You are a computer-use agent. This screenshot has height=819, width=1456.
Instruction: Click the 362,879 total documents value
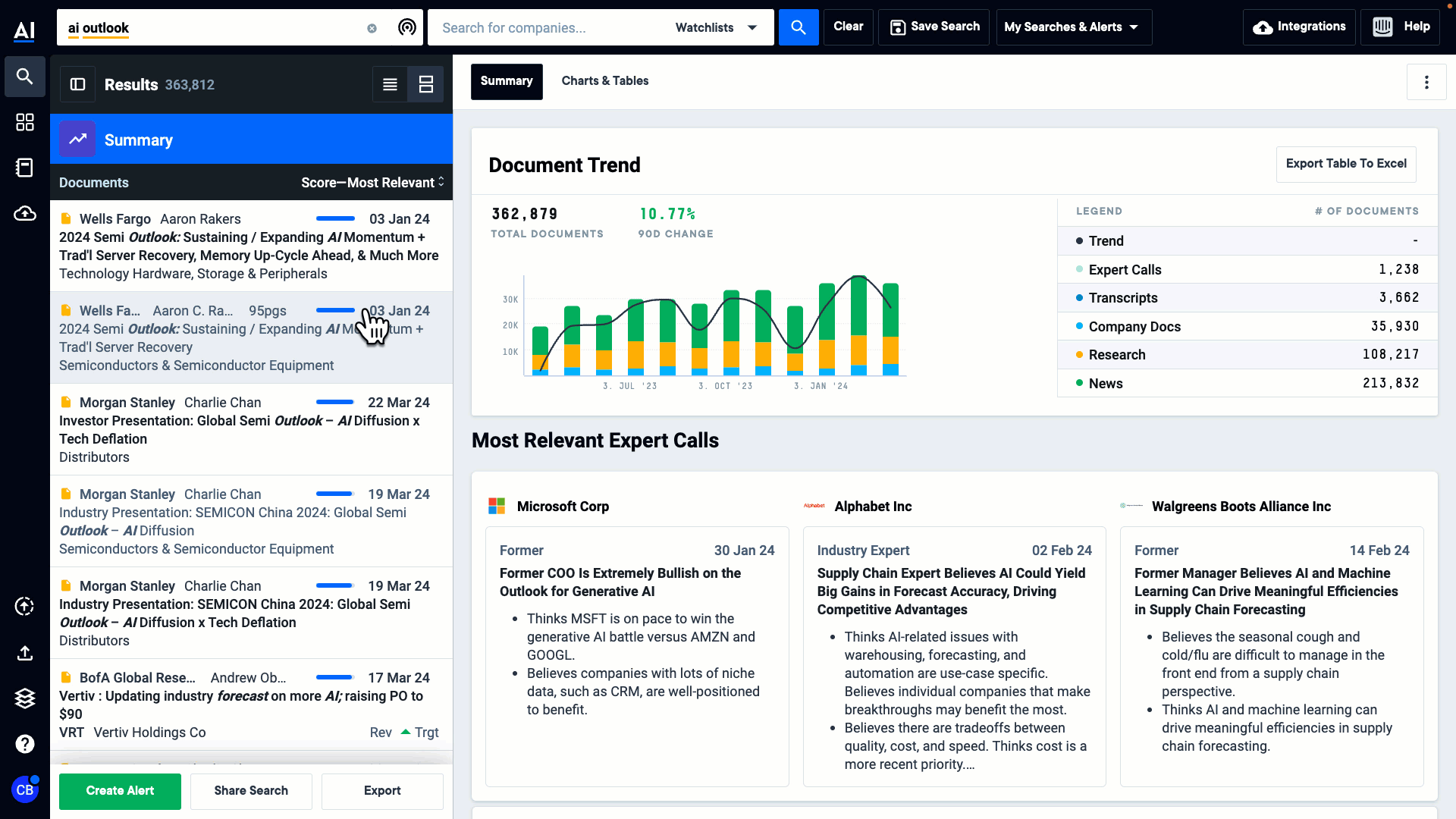click(525, 215)
